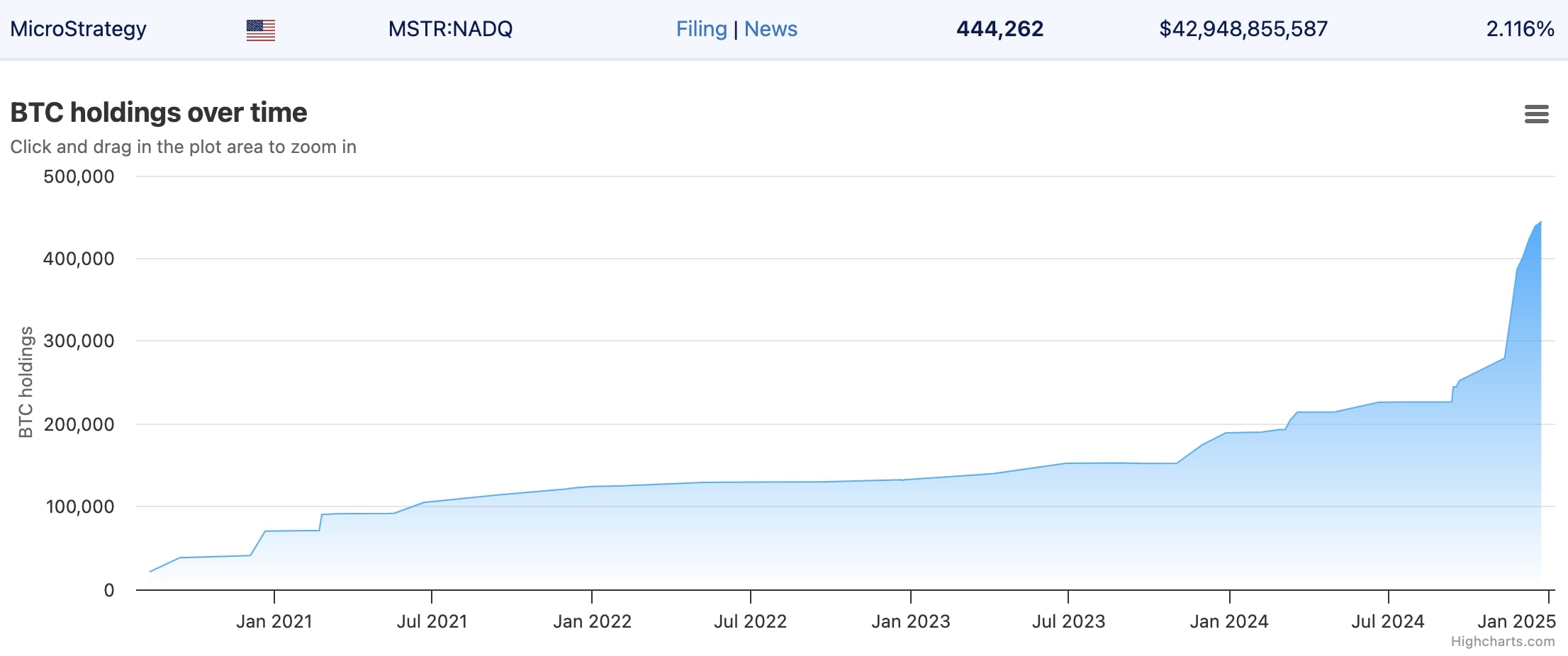Open the News link
The width and height of the screenshot is (1568, 656).
click(771, 29)
